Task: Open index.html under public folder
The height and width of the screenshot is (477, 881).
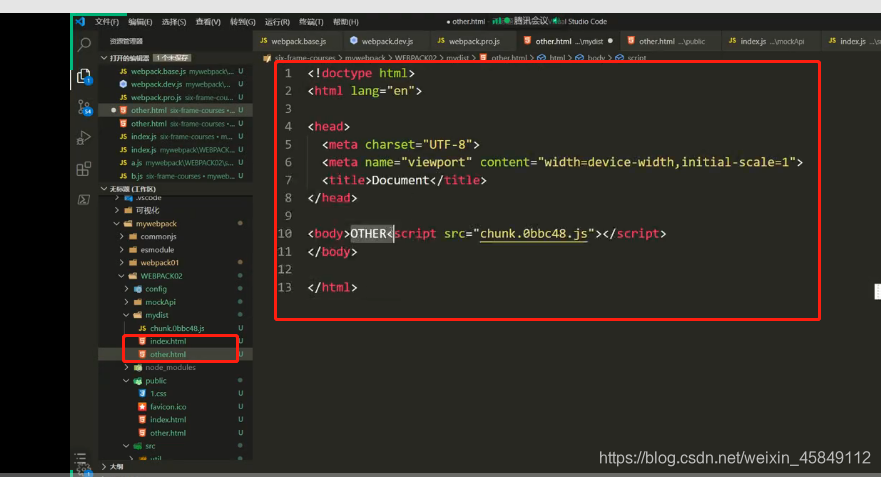Action: point(167,420)
